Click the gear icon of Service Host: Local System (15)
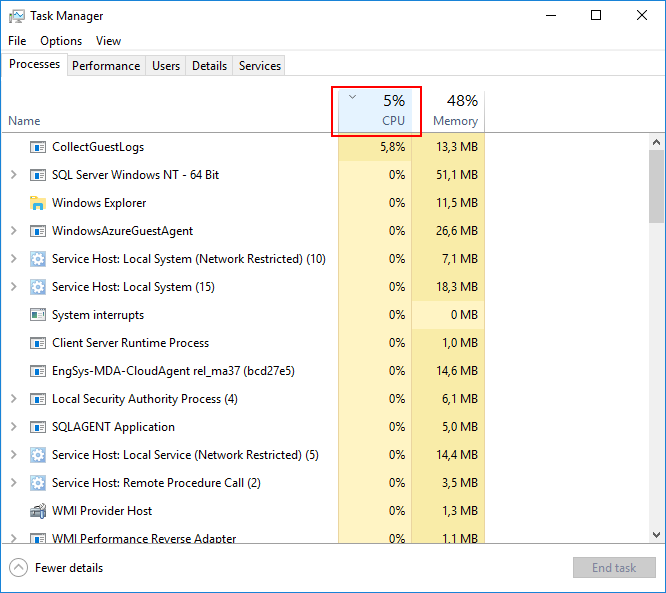The width and height of the screenshot is (666, 593). click(x=38, y=287)
